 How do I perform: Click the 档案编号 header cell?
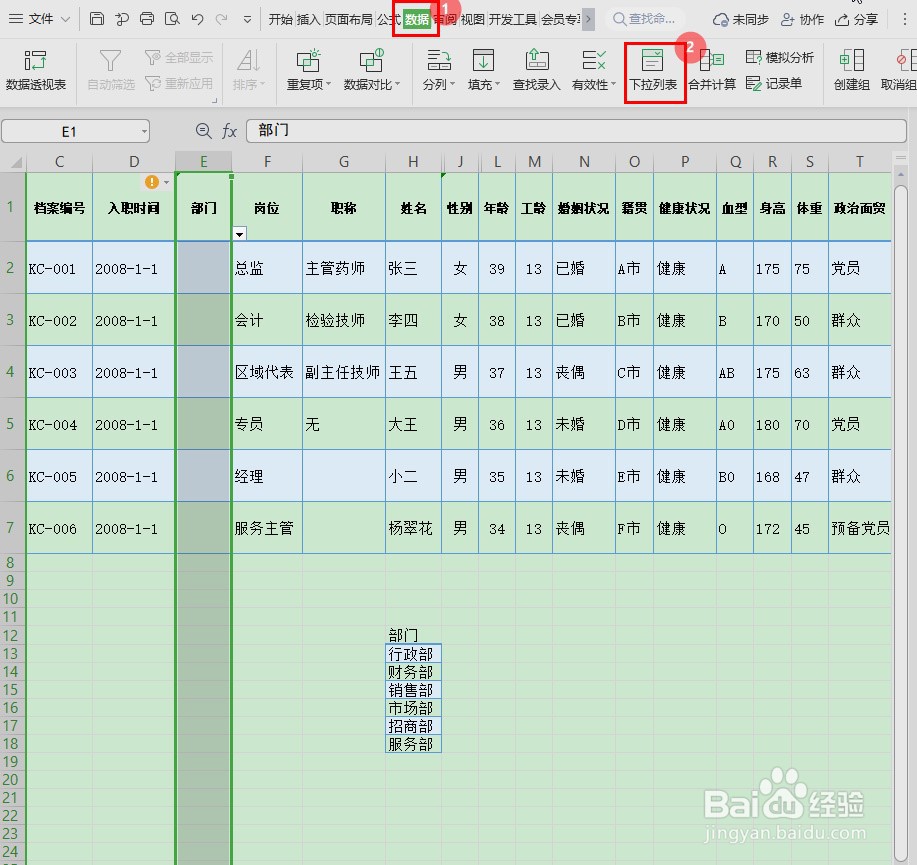tap(59, 208)
